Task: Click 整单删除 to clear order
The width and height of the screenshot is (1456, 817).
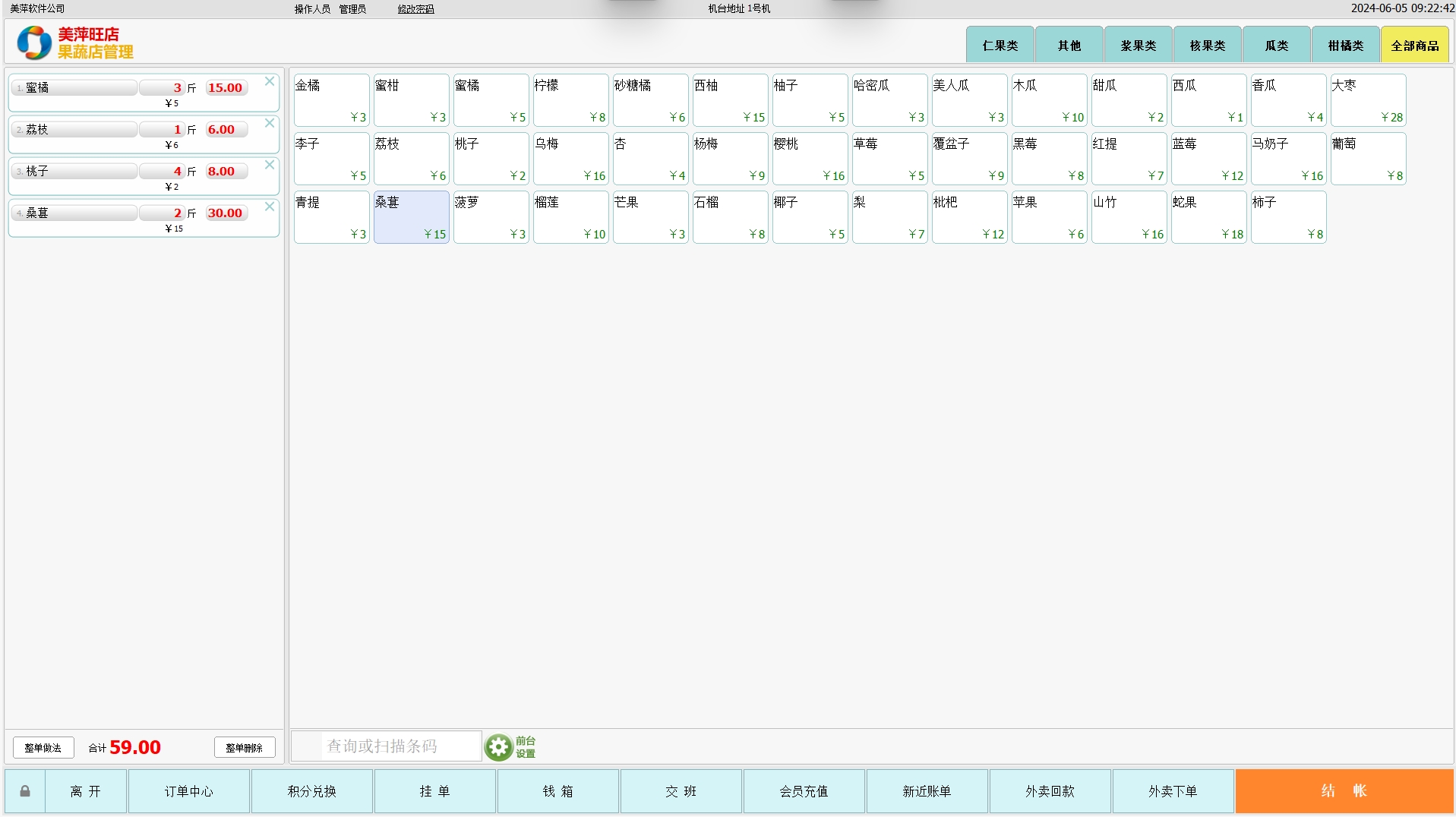Action: pyautogui.click(x=244, y=748)
